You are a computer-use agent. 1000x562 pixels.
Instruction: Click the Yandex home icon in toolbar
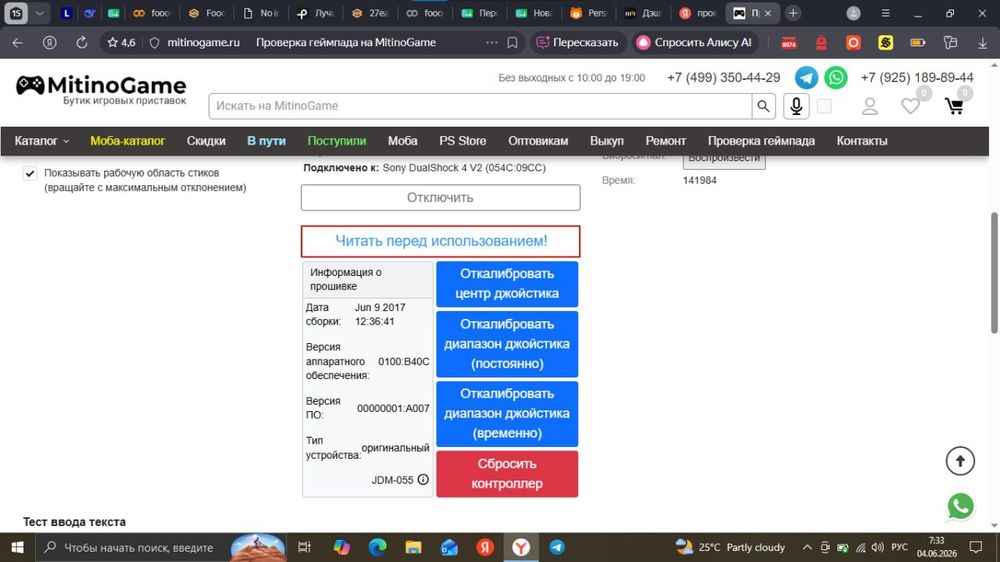coord(49,43)
